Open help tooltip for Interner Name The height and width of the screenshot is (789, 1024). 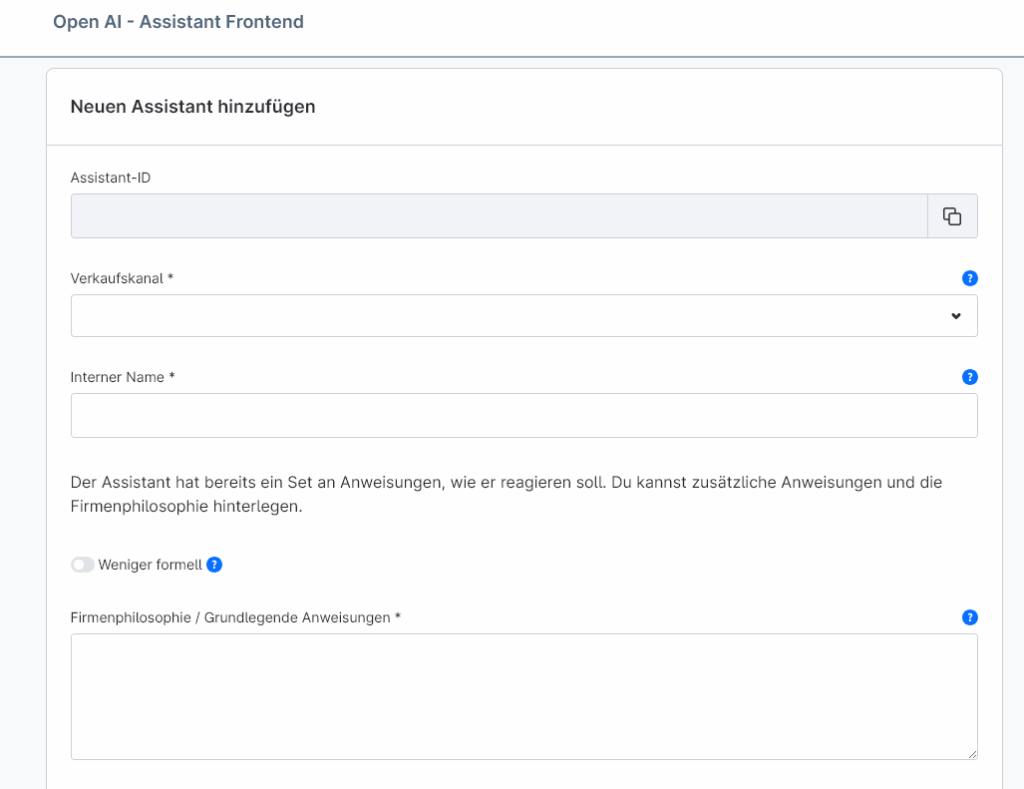[x=970, y=377]
